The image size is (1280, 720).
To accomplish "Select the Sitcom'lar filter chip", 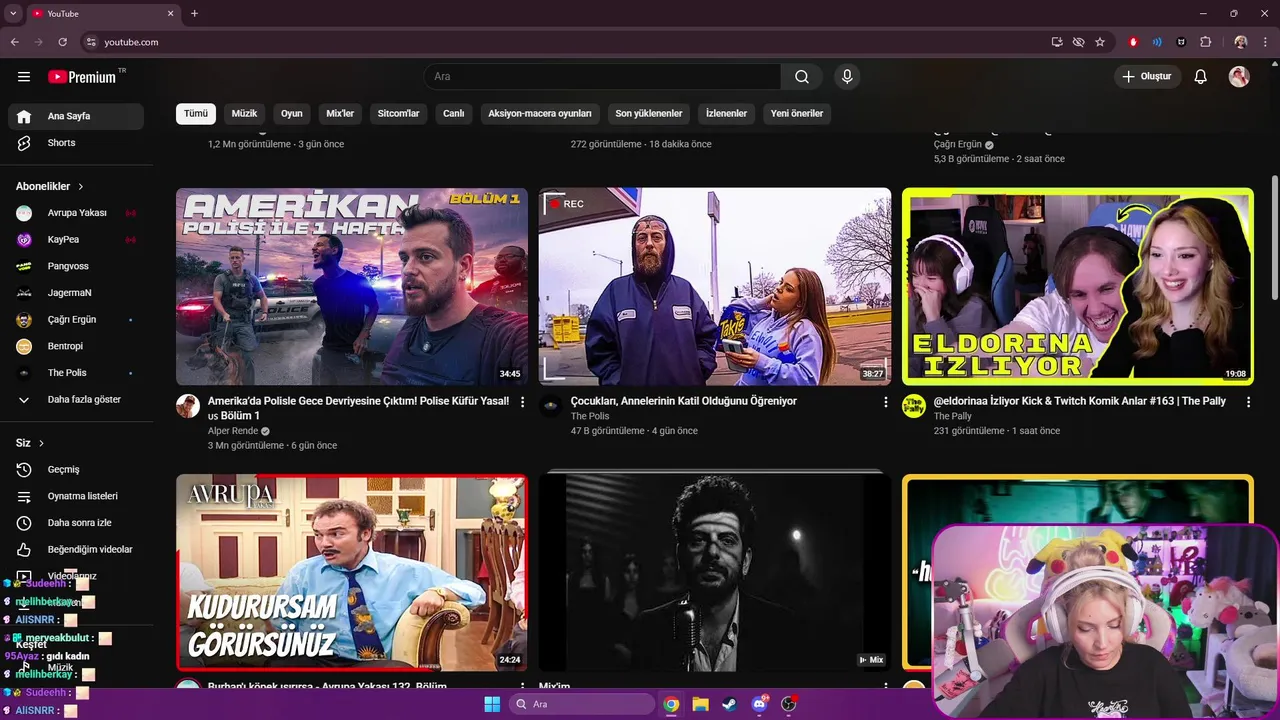I will (398, 113).
